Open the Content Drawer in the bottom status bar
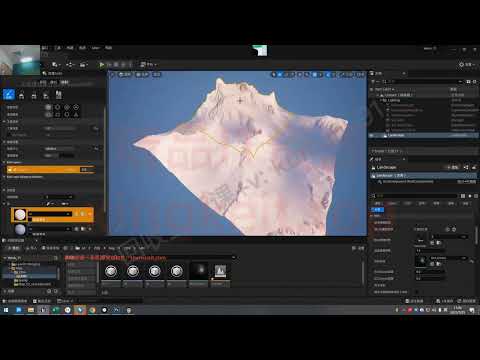This screenshot has width=480, height=360. click(x=15, y=301)
